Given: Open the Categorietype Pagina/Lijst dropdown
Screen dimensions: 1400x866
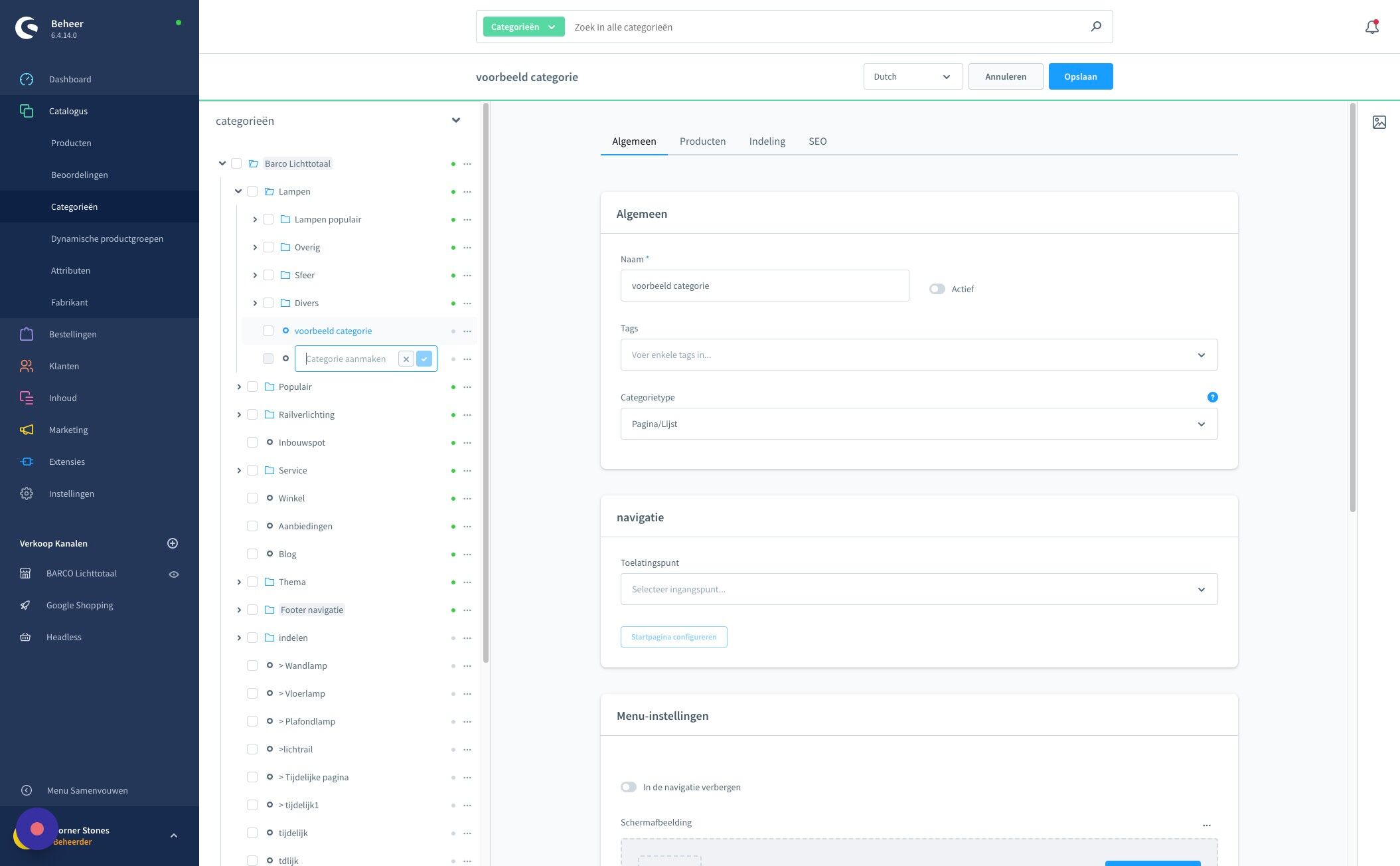Looking at the screenshot, I should click(x=919, y=423).
